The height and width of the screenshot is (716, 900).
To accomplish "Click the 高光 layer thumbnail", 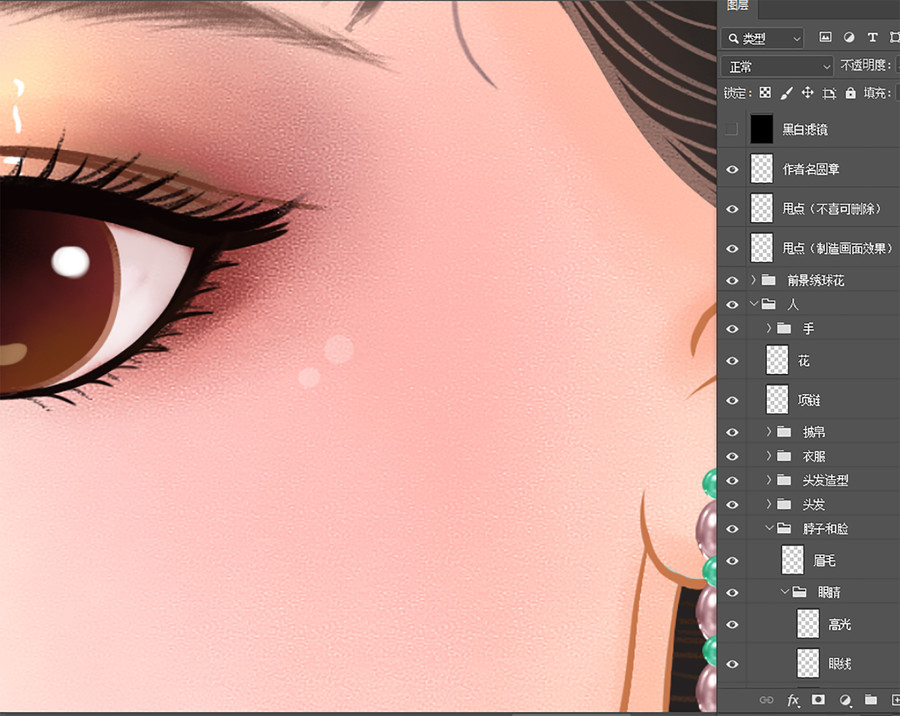I will pyautogui.click(x=808, y=624).
